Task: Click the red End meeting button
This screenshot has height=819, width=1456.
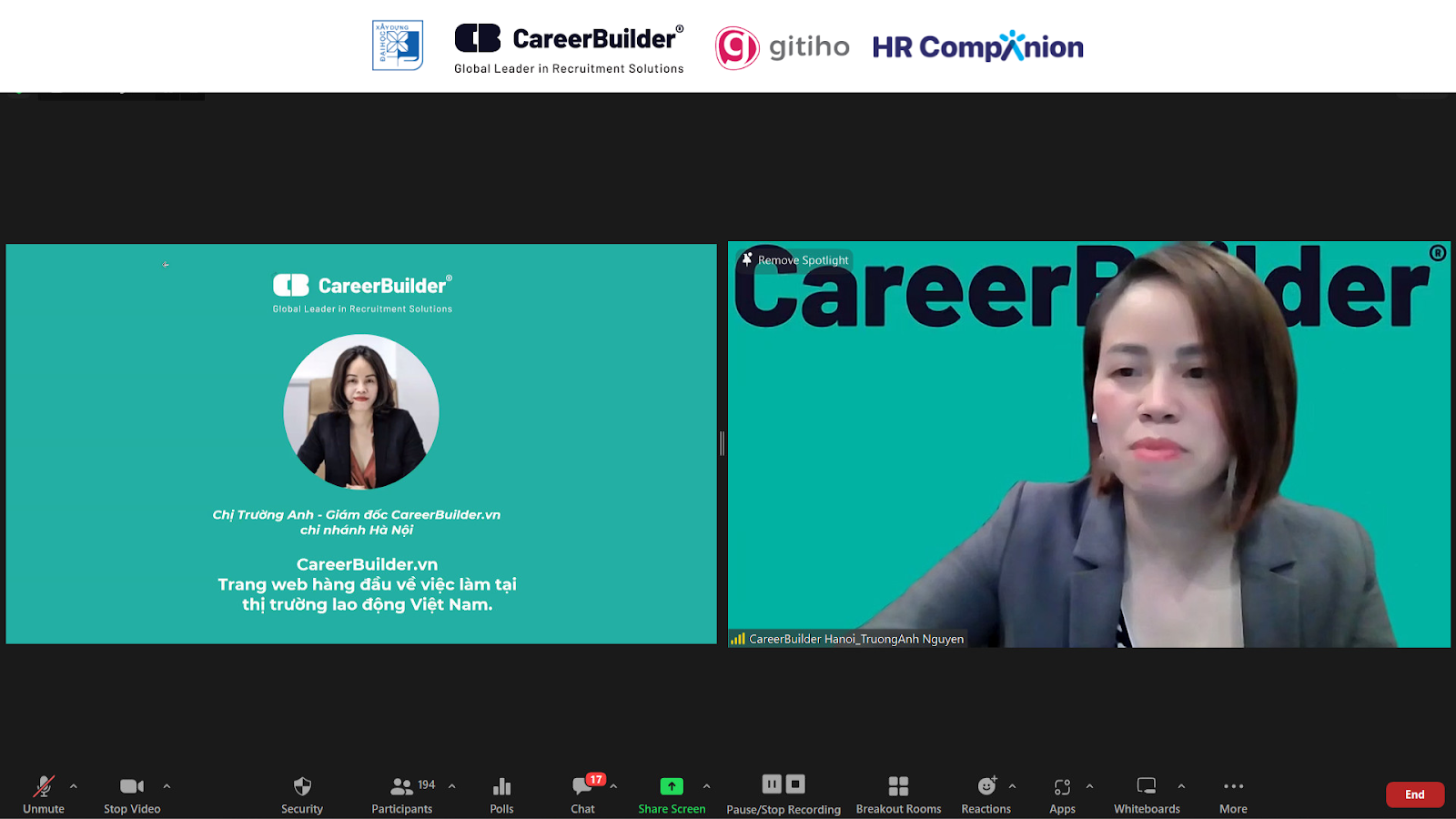Action: (x=1415, y=794)
